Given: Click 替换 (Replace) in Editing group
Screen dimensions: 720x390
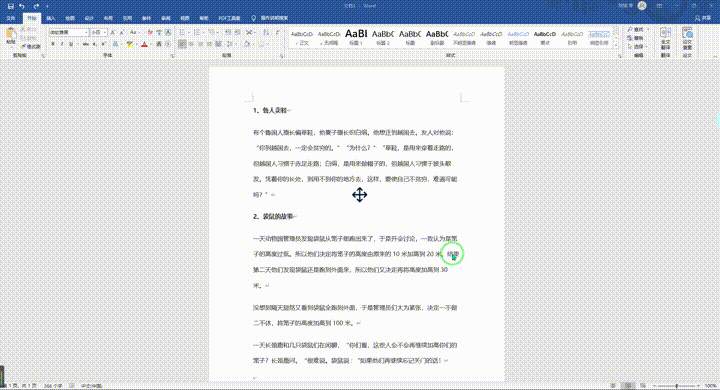Looking at the screenshot, I should [x=636, y=38].
